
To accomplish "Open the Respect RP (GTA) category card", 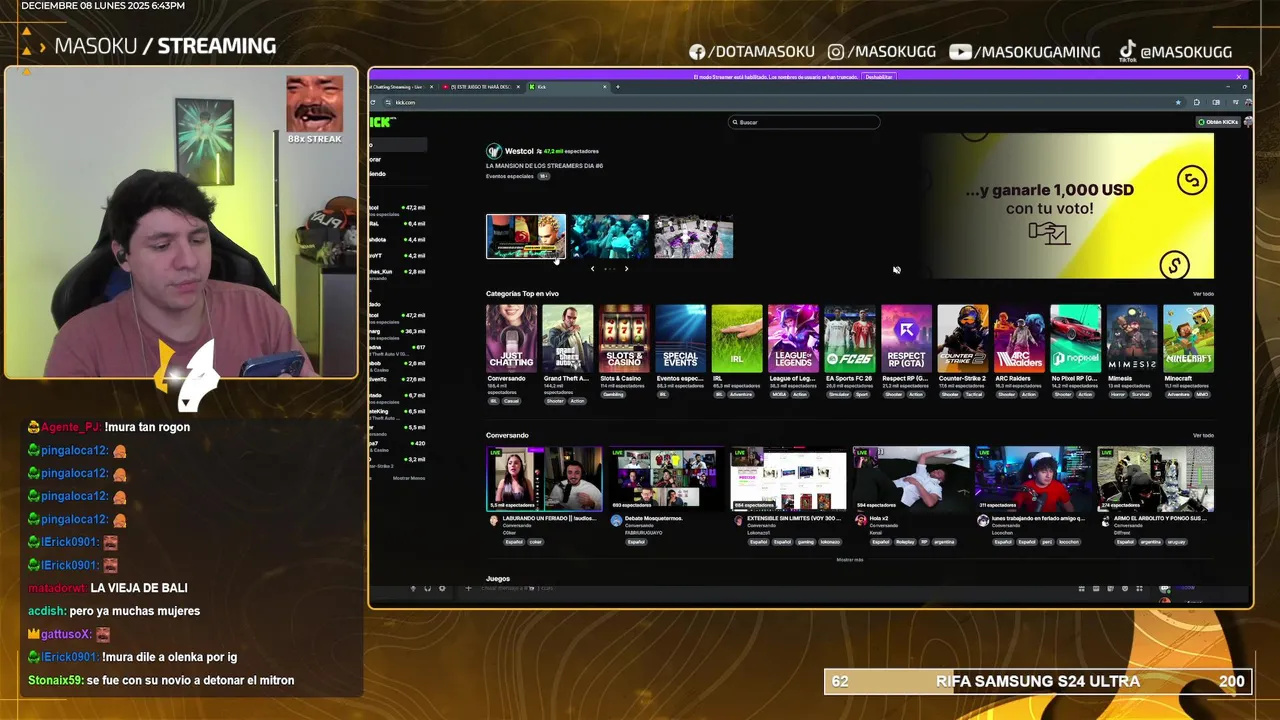I will (906, 338).
